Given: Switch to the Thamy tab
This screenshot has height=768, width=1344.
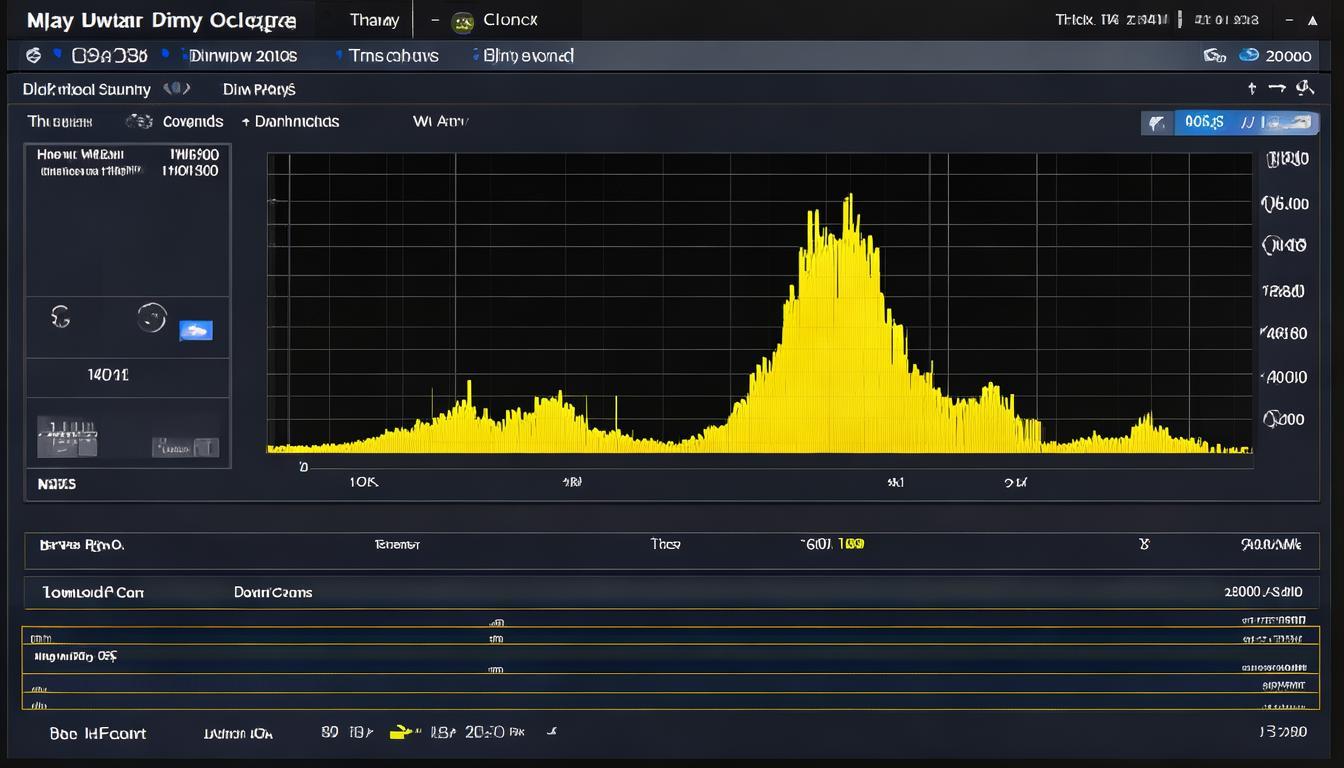Looking at the screenshot, I should coord(375,20).
